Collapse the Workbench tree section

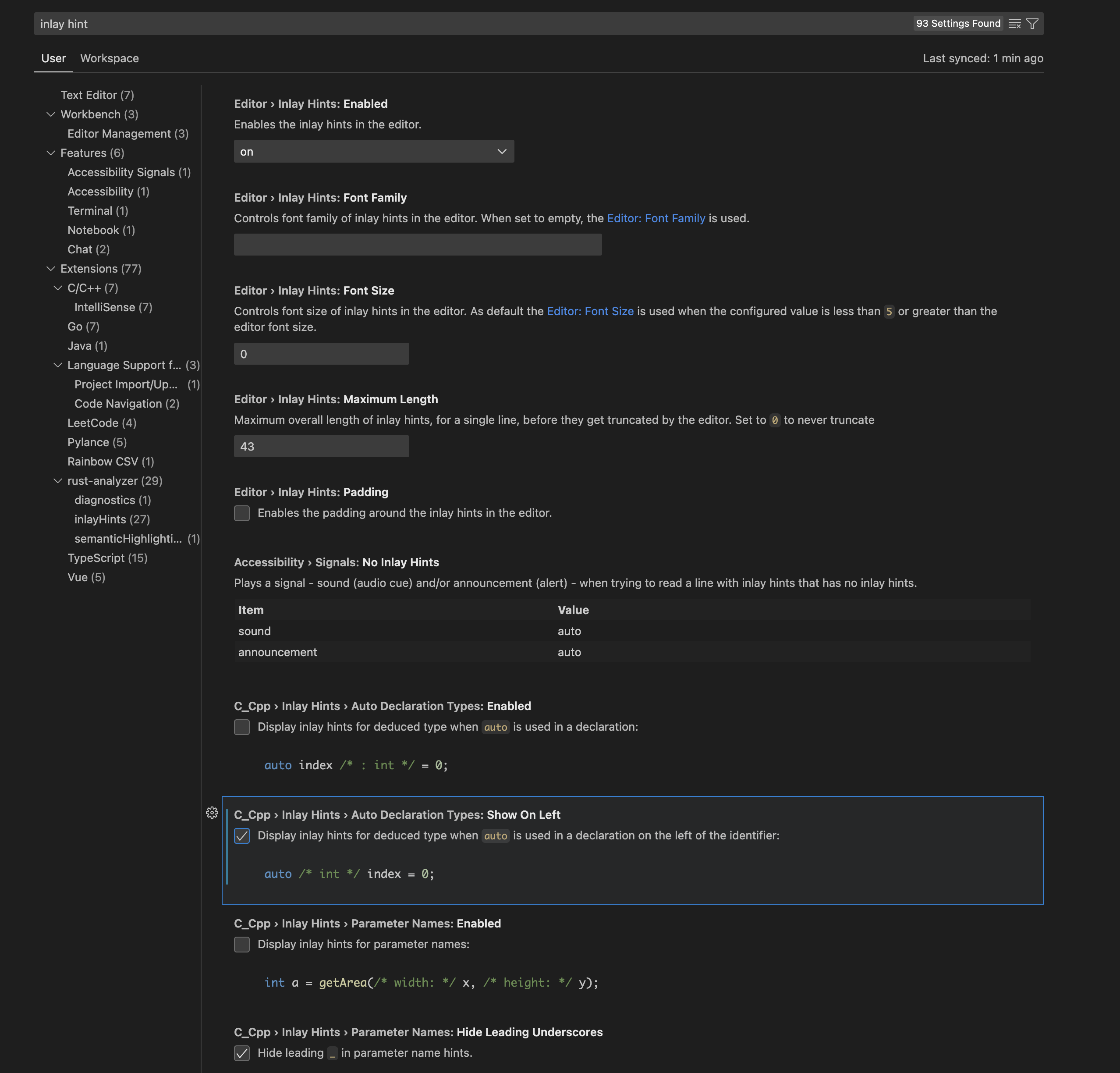51,114
